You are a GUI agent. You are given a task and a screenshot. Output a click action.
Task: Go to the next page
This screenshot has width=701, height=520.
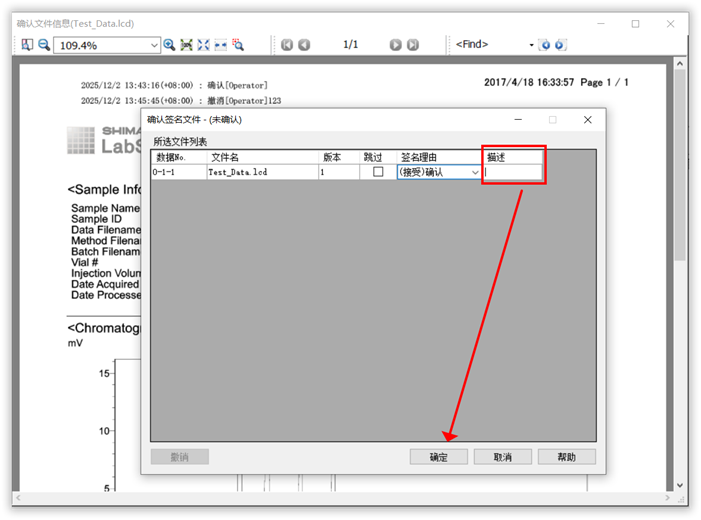point(396,45)
